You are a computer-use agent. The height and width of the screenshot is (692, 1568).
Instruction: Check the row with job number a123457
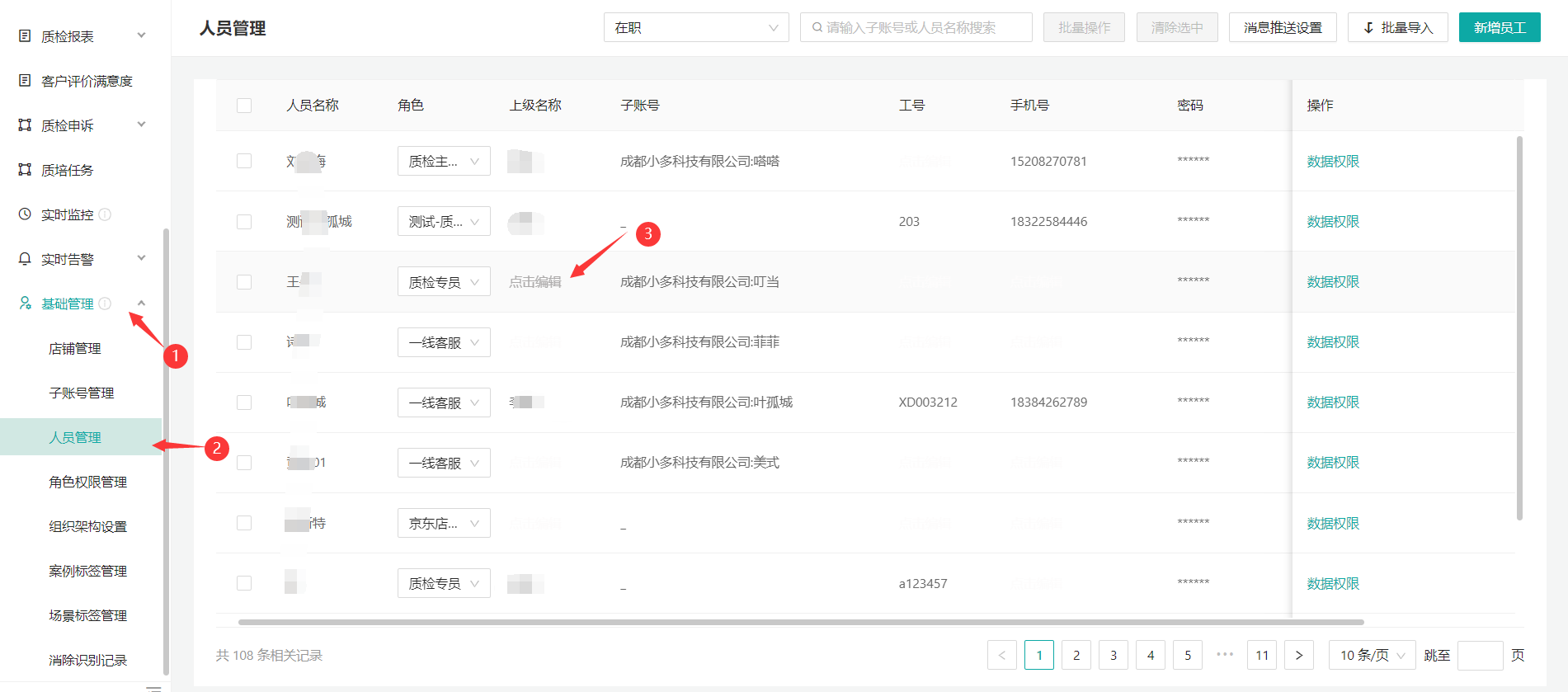tap(244, 583)
